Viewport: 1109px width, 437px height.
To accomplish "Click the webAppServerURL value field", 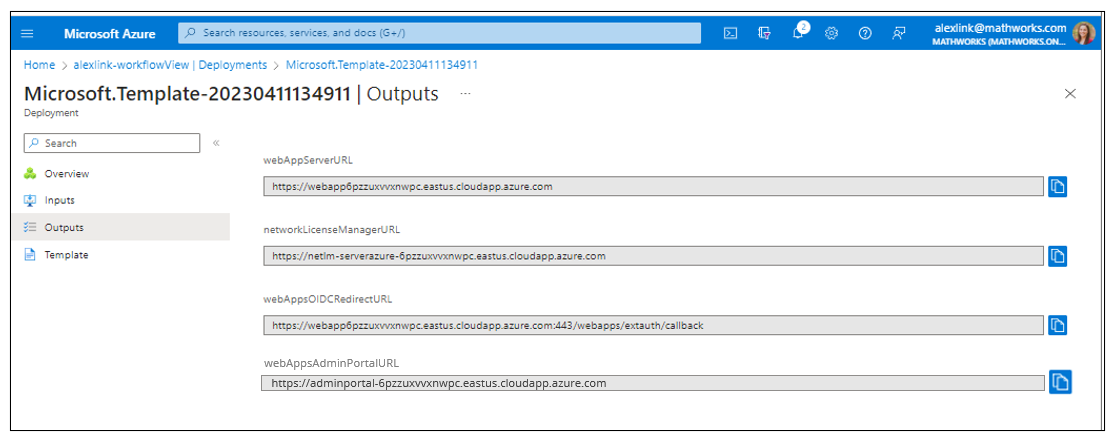I will coord(654,187).
